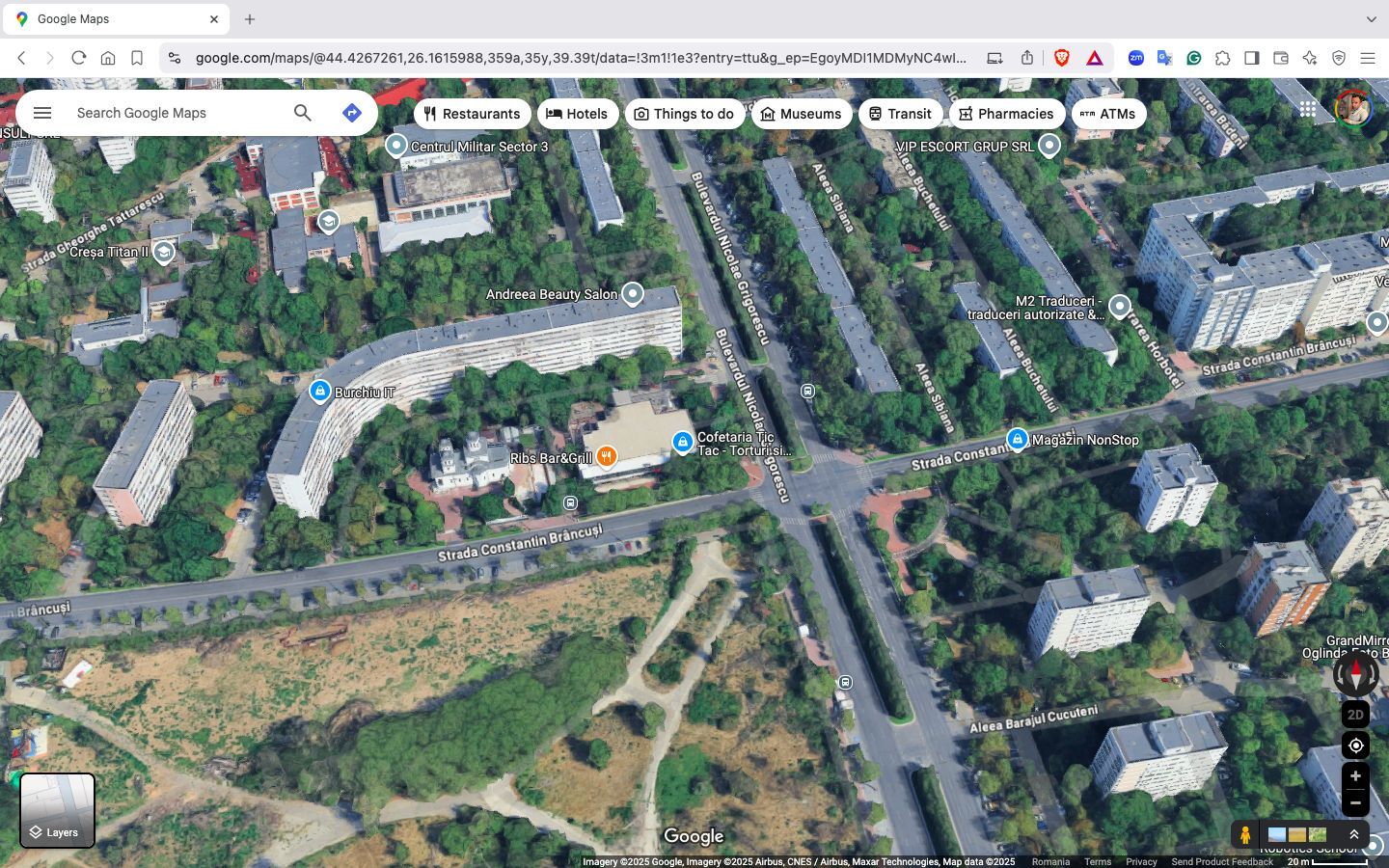Reset map orientation with the compass icon

point(1355,674)
